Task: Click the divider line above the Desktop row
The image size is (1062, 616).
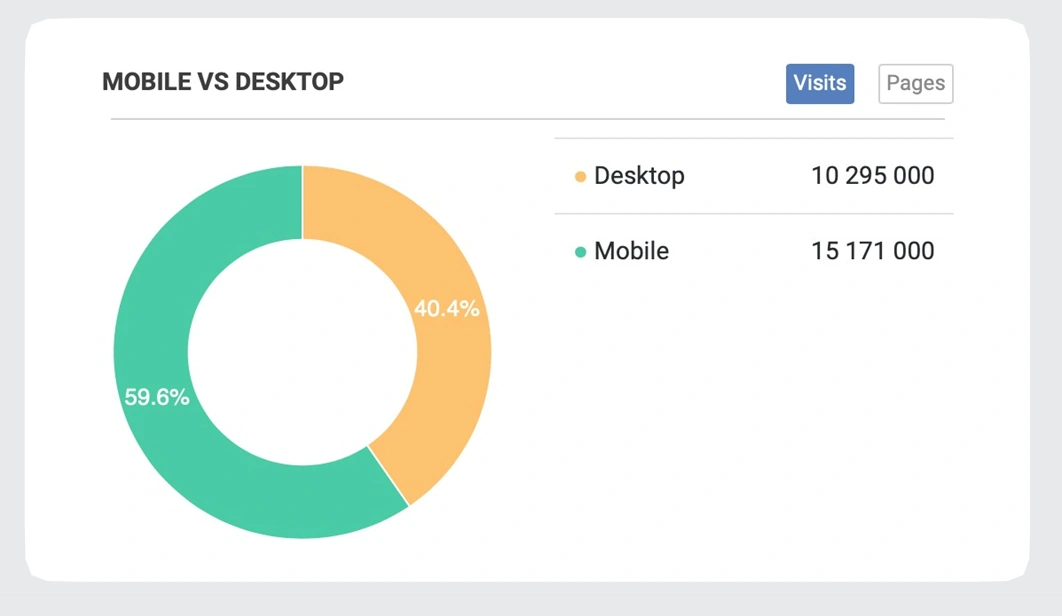Action: coord(753,139)
